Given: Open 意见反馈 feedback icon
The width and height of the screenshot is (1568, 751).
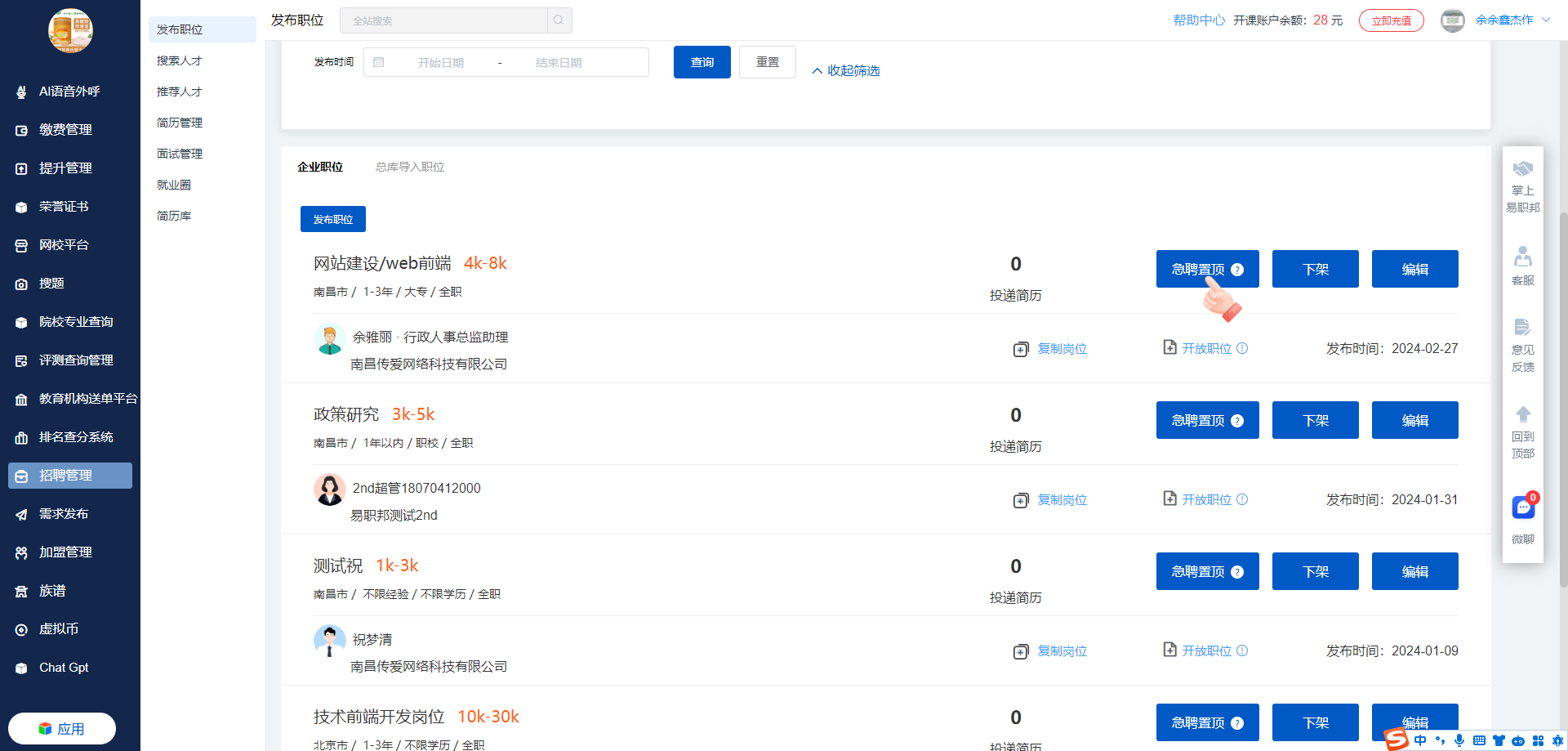Looking at the screenshot, I should point(1523,328).
